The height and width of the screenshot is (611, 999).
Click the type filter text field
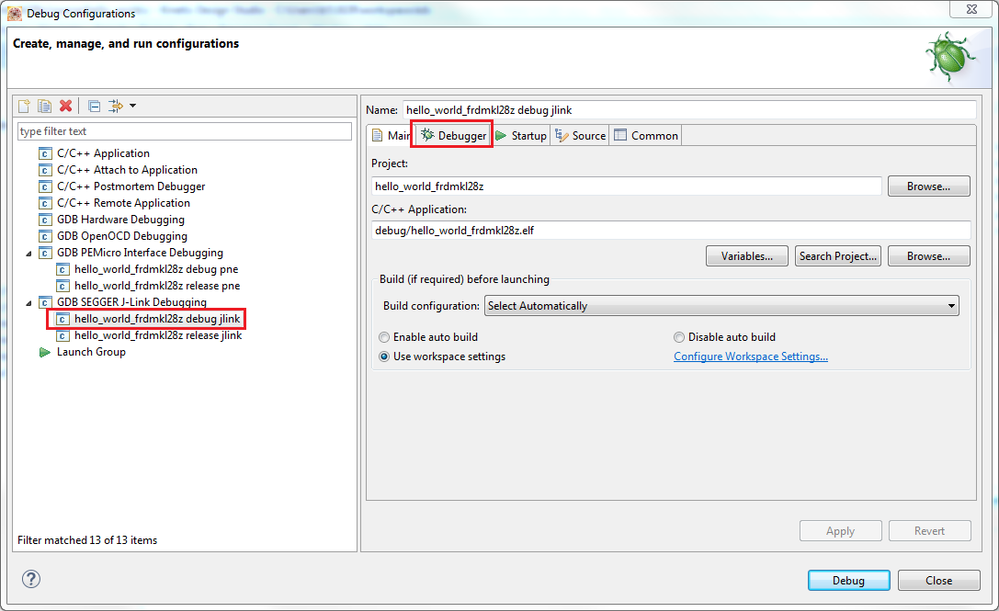[184, 131]
